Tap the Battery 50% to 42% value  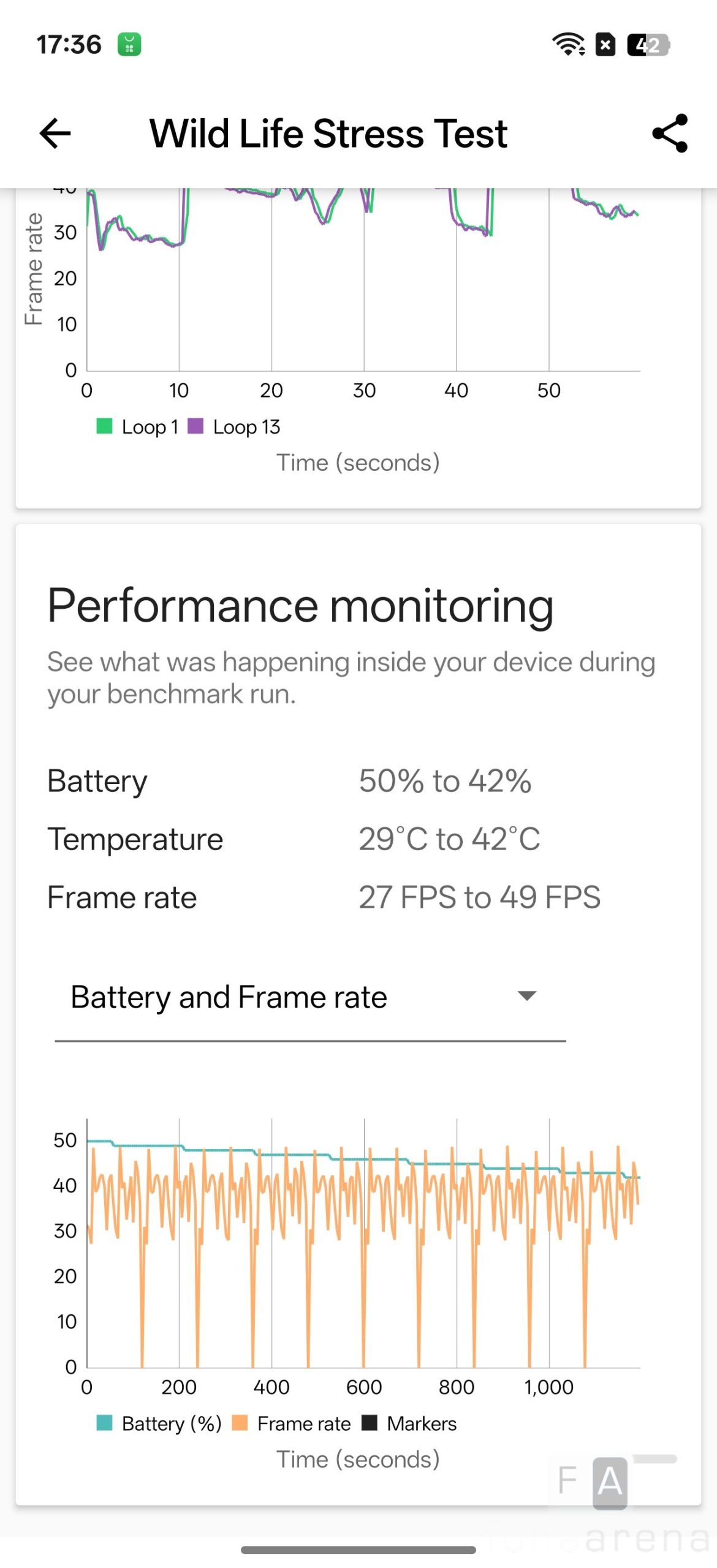pyautogui.click(x=445, y=781)
